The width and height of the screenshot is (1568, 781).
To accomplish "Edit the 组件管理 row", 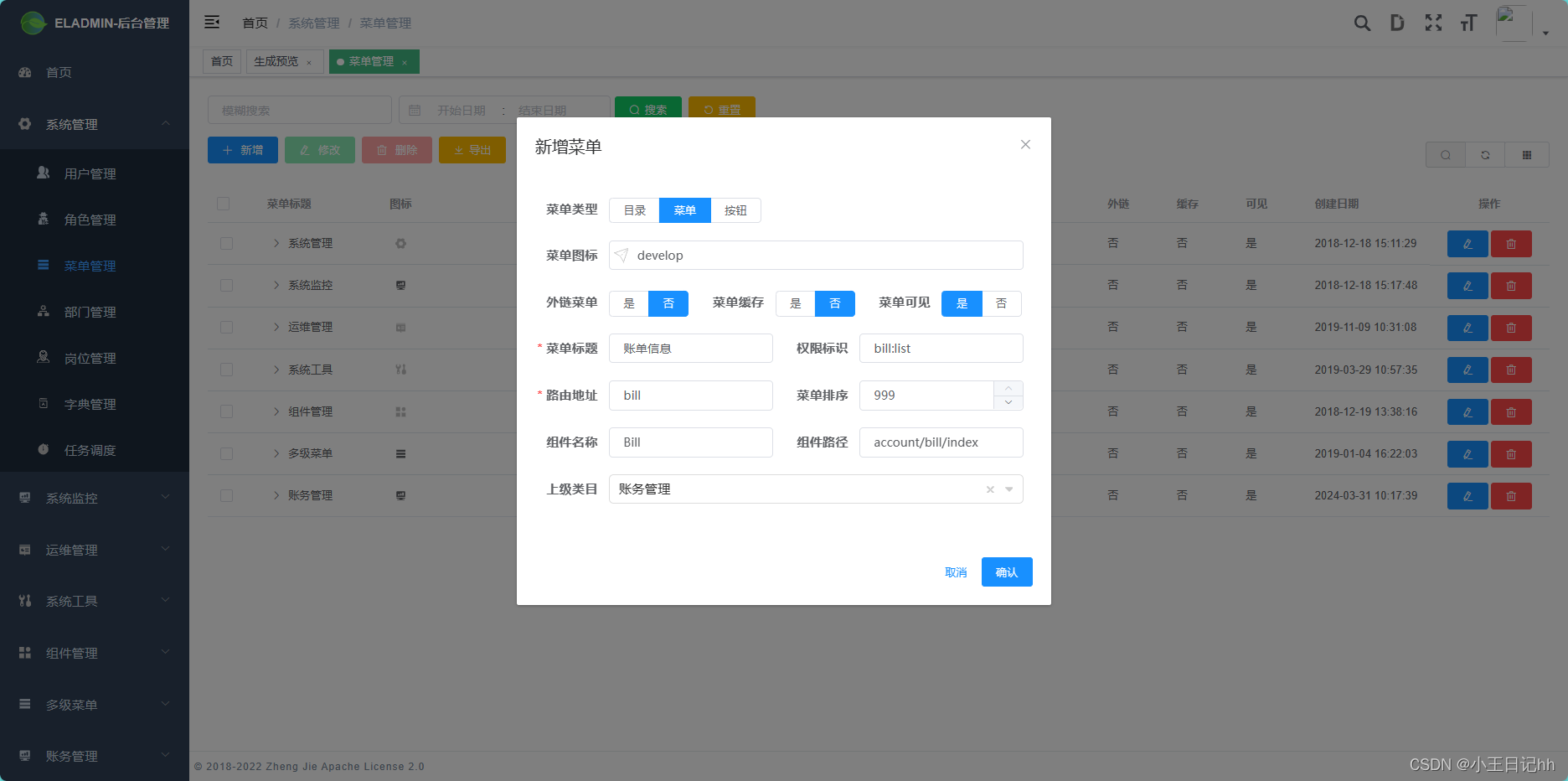I will point(1467,411).
